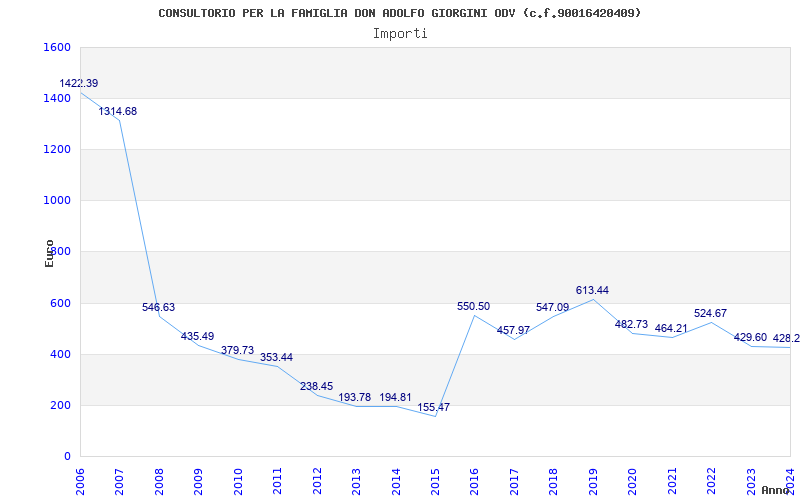This screenshot has height=500, width=800.
Task: Click x-axis year label 2019
Action: pos(593,482)
